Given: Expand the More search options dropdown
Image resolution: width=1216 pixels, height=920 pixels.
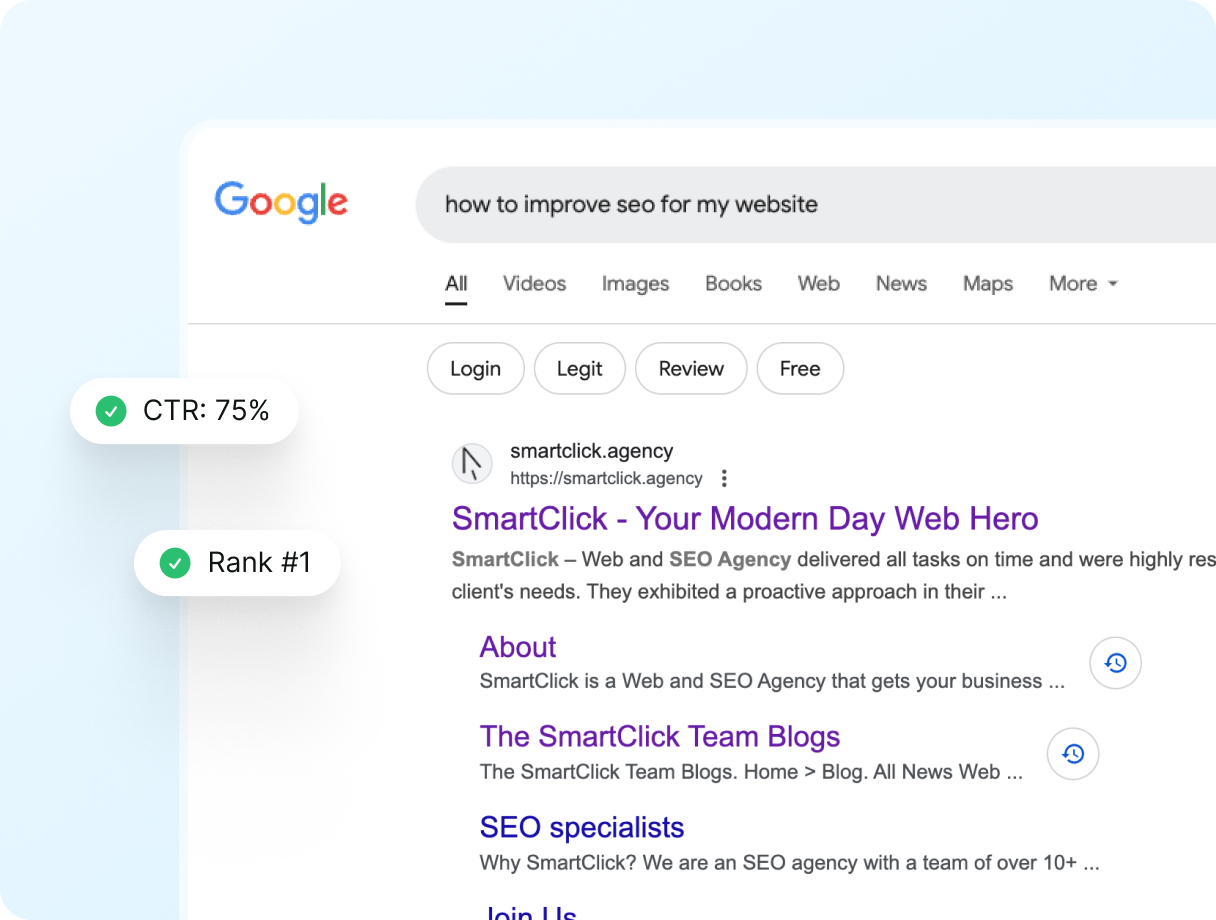Looking at the screenshot, I should point(1083,284).
